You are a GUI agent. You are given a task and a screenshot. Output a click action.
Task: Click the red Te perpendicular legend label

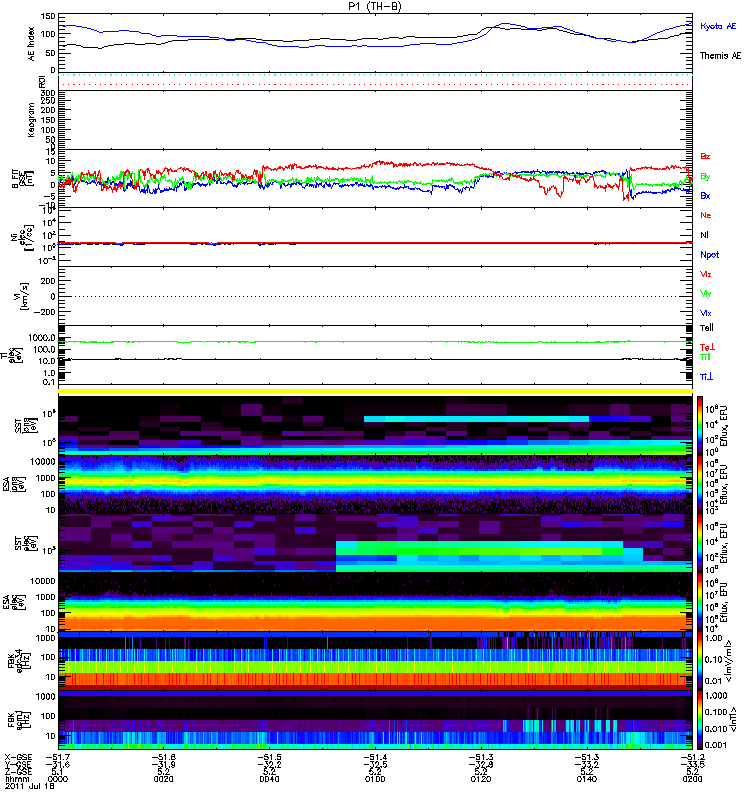click(x=707, y=347)
